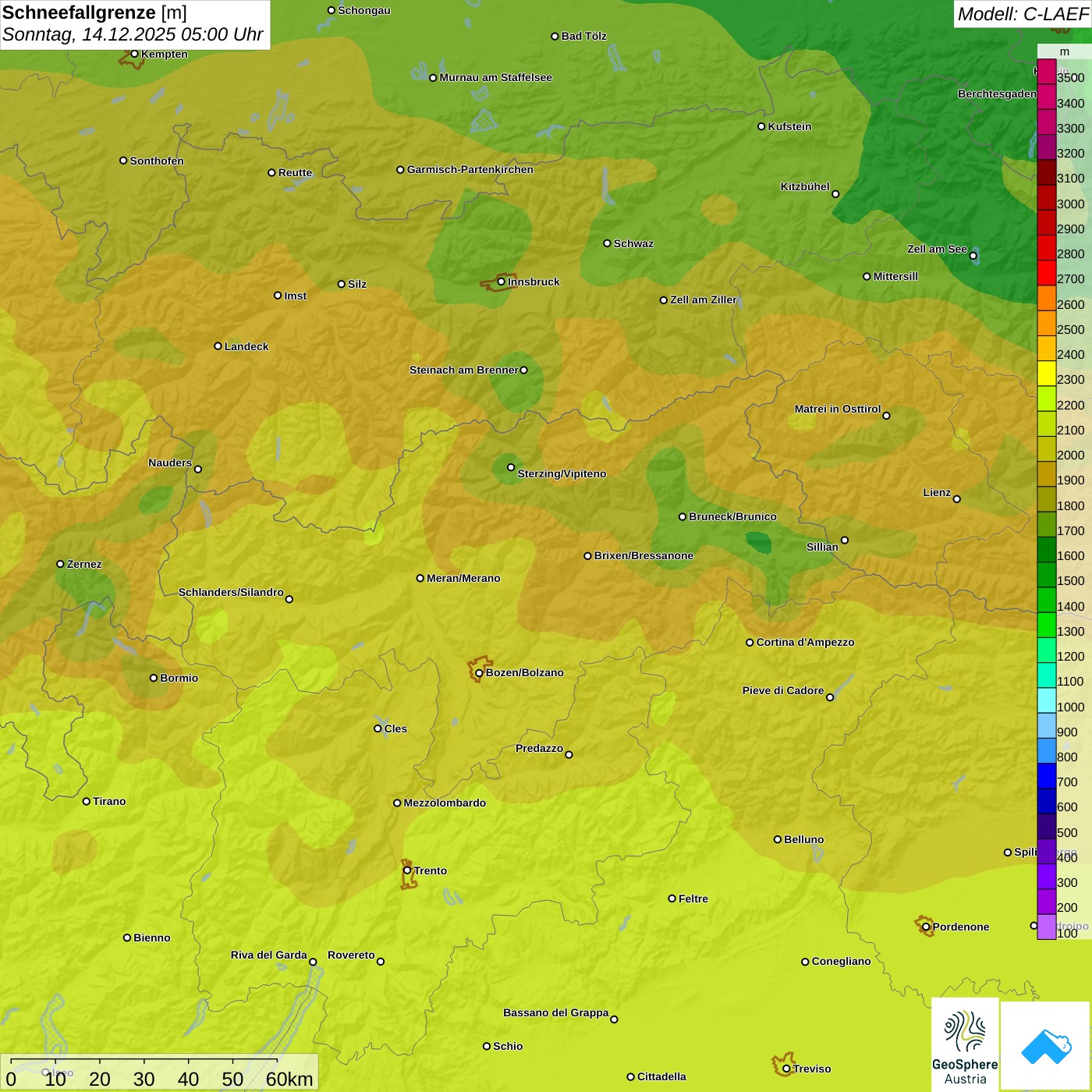Screen dimensions: 1092x1092
Task: Click the Innsbruck city marker
Action: [502, 282]
